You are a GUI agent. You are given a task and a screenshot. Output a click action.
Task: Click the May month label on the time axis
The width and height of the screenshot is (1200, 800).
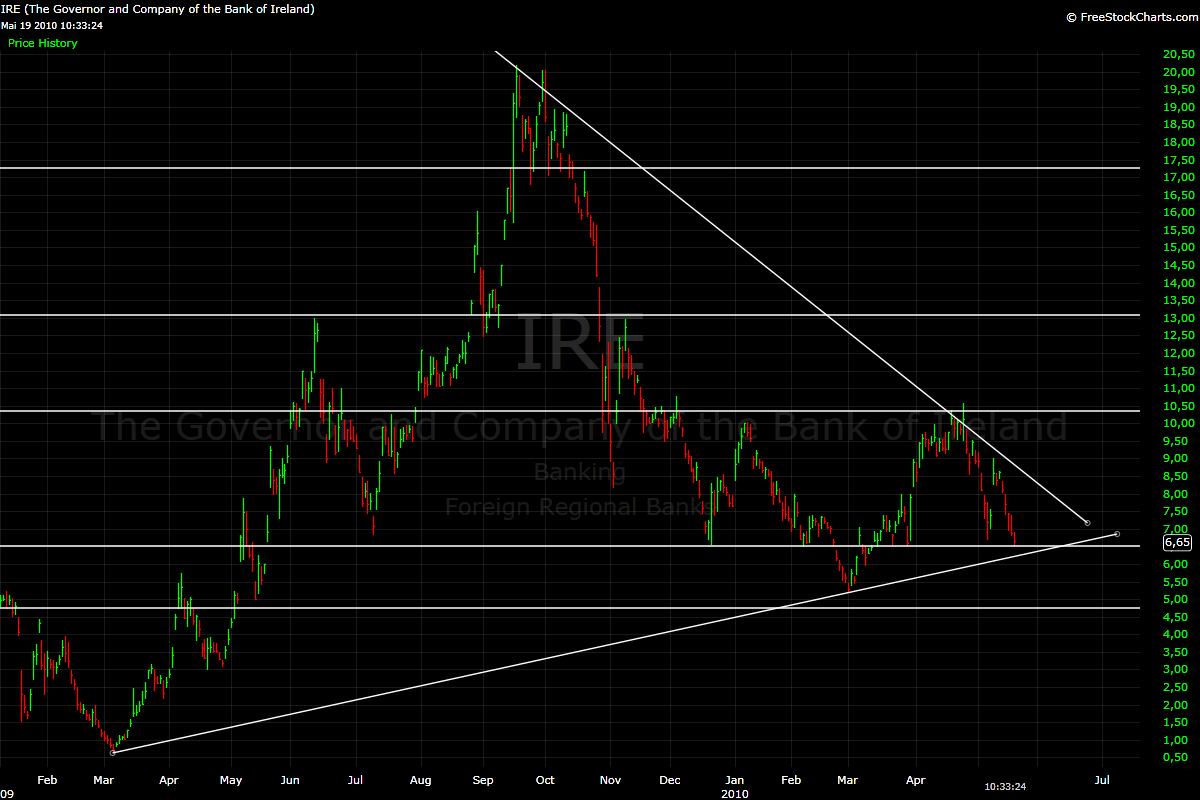(x=231, y=778)
